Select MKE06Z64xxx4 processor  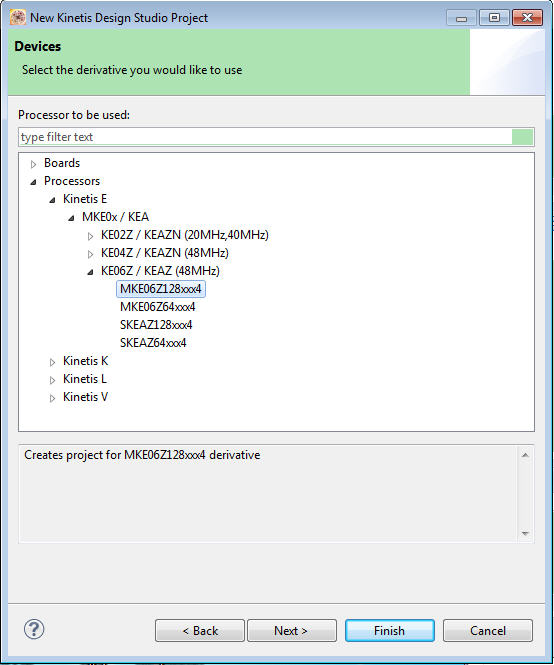click(158, 307)
